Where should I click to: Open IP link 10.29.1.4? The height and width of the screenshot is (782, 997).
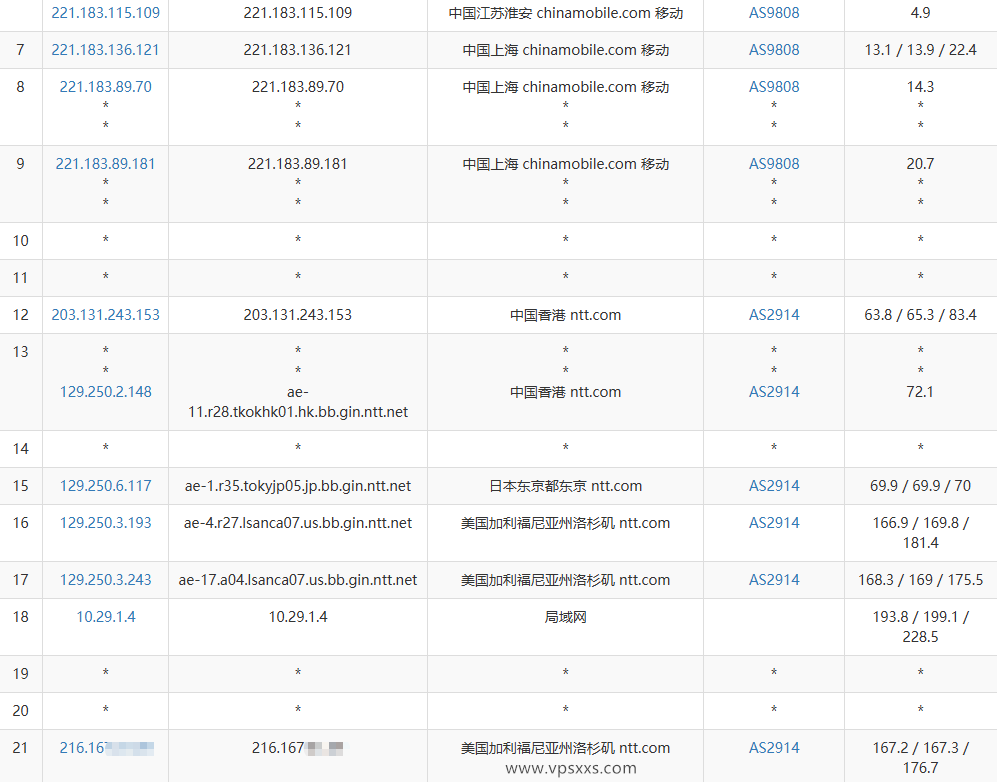[106, 617]
